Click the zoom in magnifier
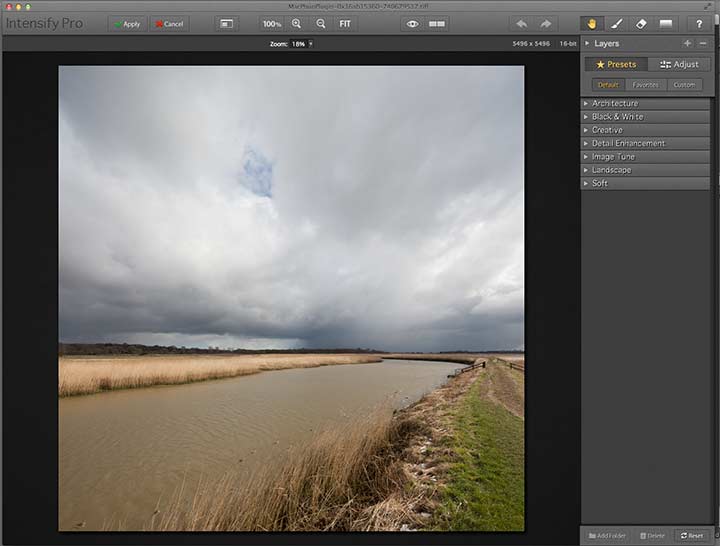This screenshot has height=546, width=720. pos(297,24)
